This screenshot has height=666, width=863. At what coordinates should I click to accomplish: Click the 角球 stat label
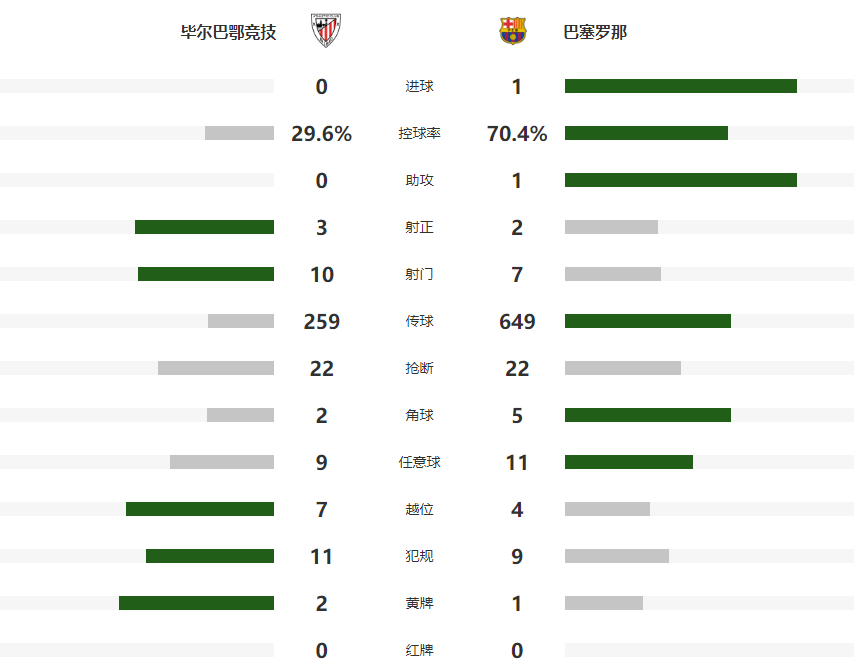click(x=420, y=416)
